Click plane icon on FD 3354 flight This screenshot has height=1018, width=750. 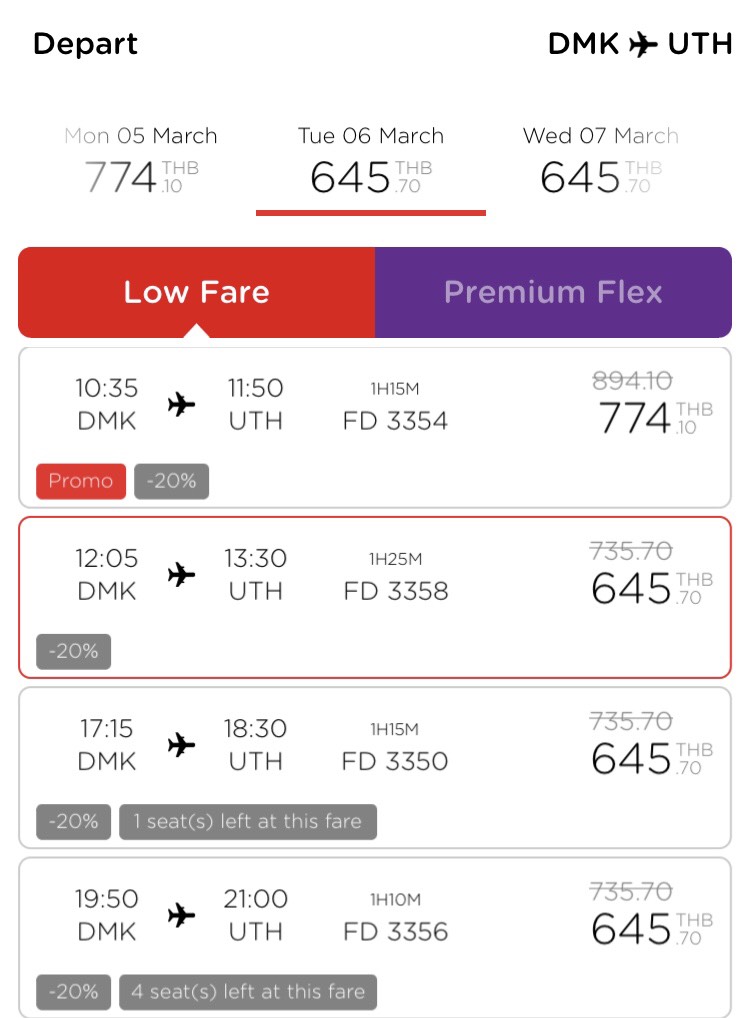coord(181,404)
